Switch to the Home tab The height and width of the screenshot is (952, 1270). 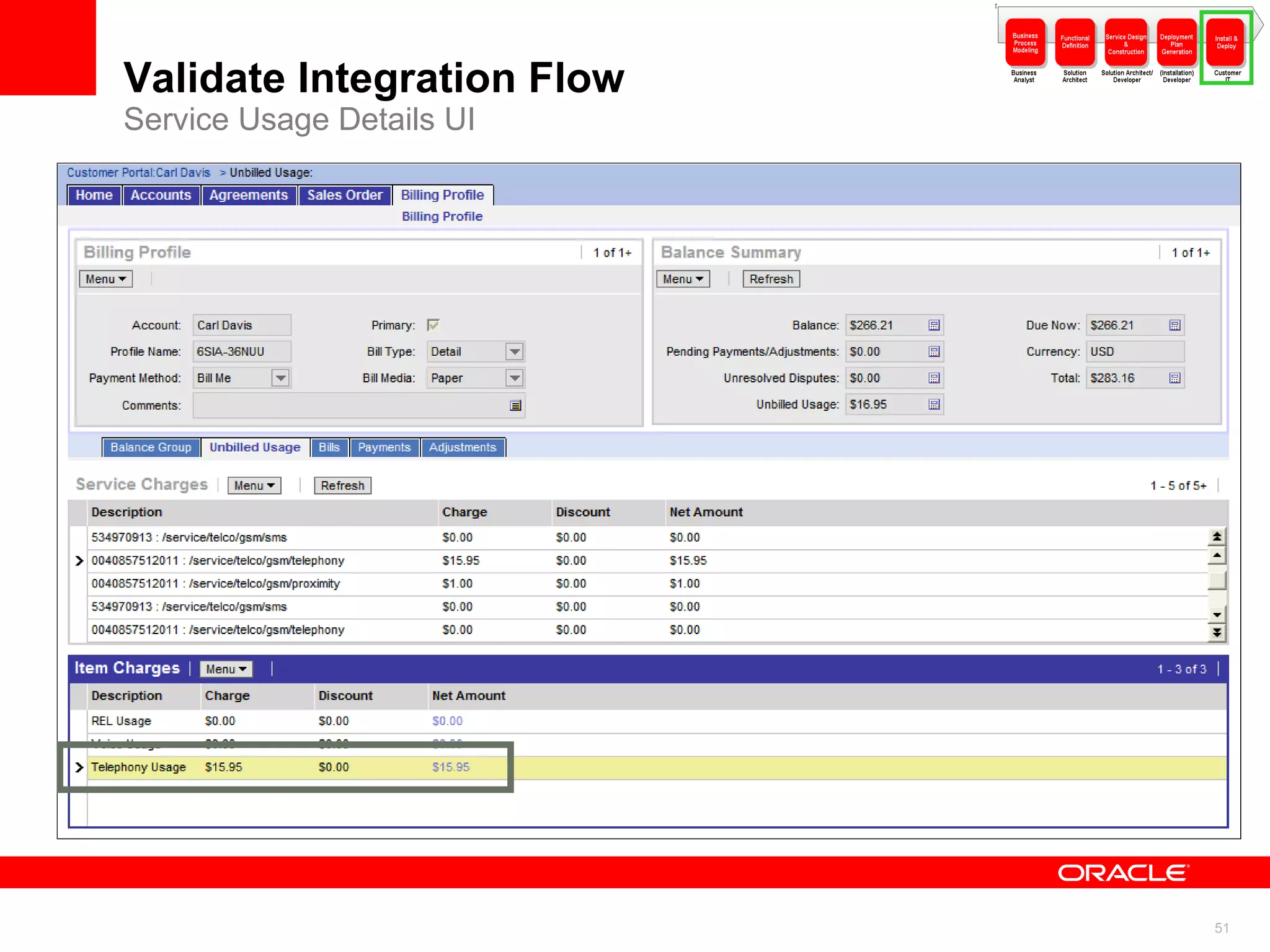coord(94,195)
